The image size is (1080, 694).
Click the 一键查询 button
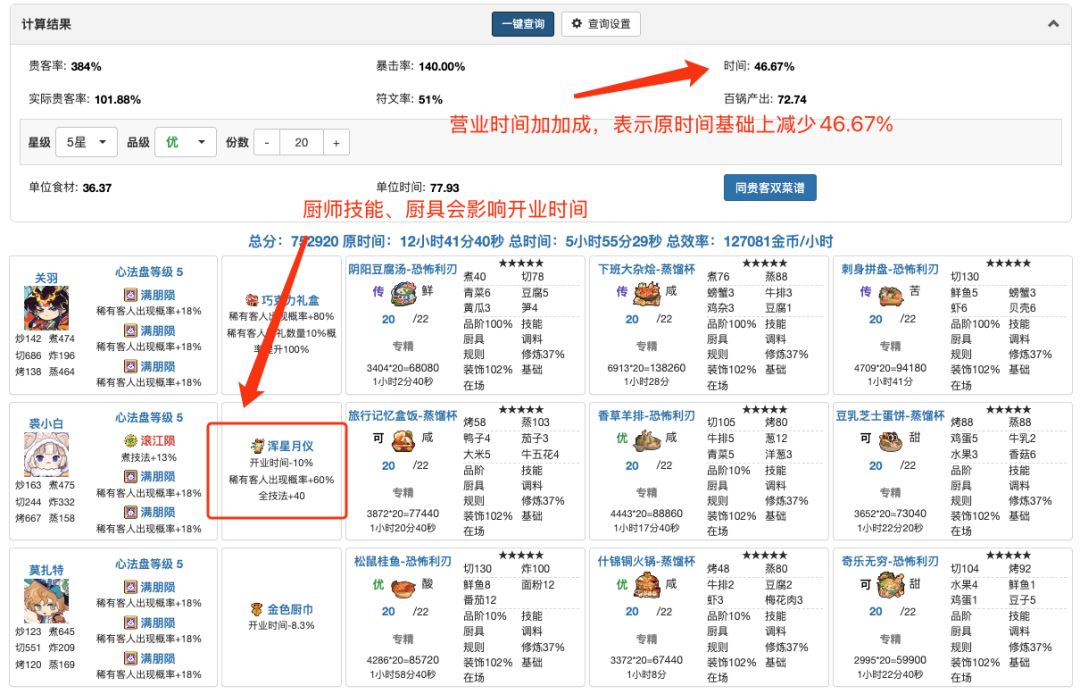(x=523, y=24)
